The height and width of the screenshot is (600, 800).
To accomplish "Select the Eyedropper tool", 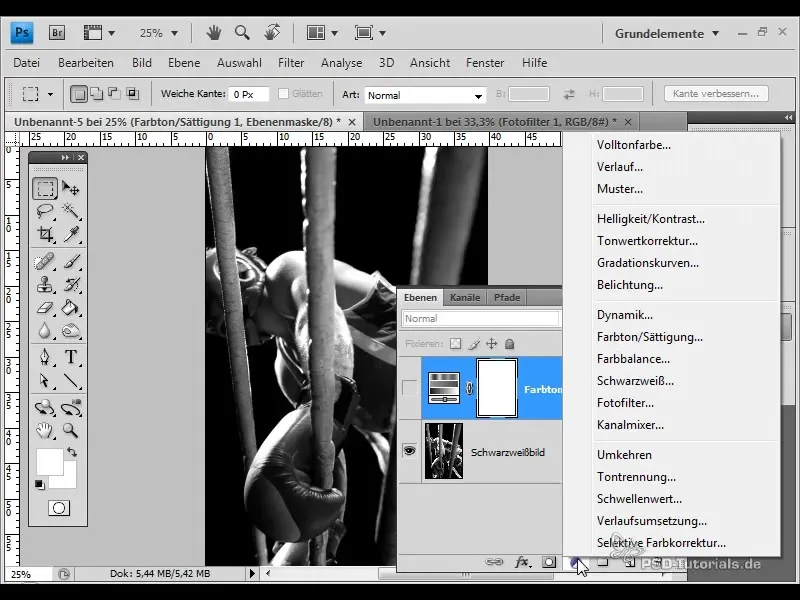I will click(x=70, y=234).
